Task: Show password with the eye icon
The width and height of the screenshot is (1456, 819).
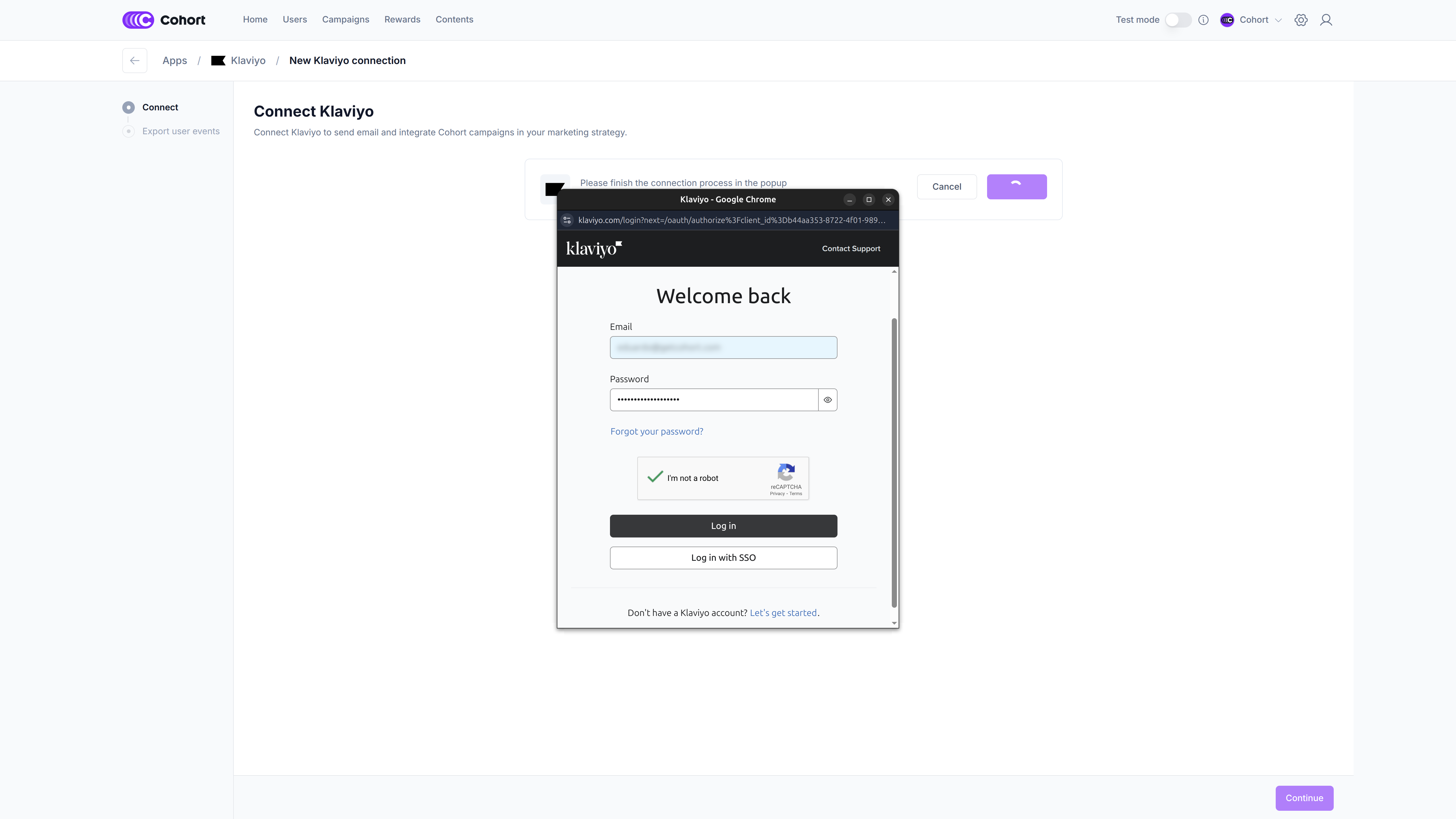Action: [828, 400]
